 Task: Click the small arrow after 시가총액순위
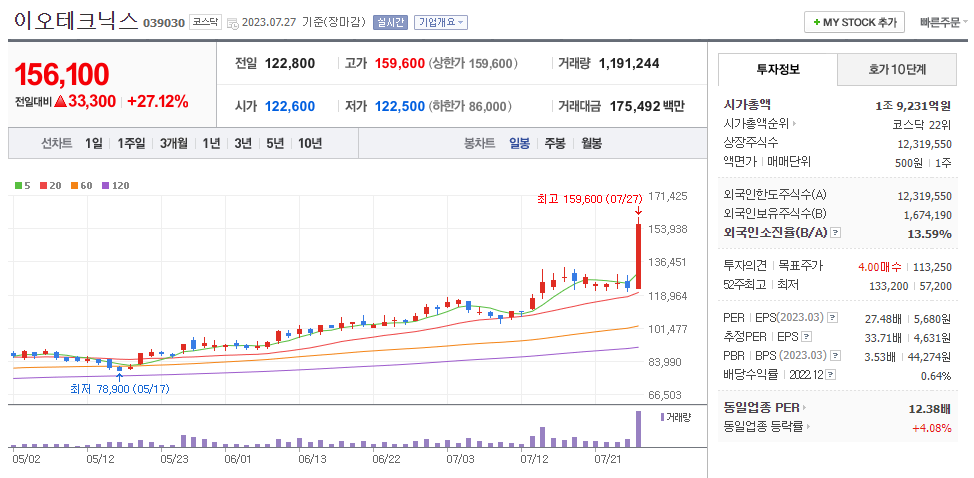tap(794, 124)
